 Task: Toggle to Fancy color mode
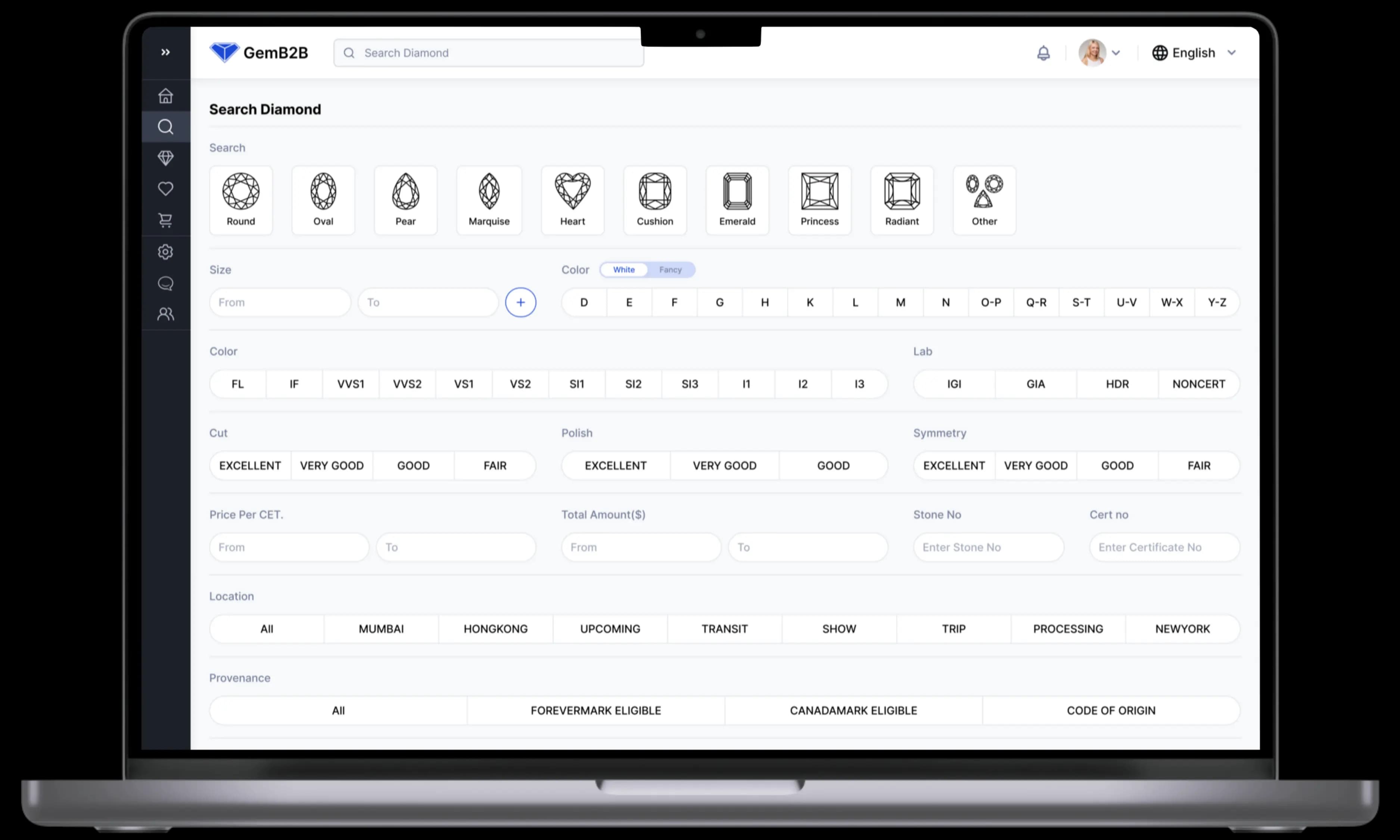(670, 269)
